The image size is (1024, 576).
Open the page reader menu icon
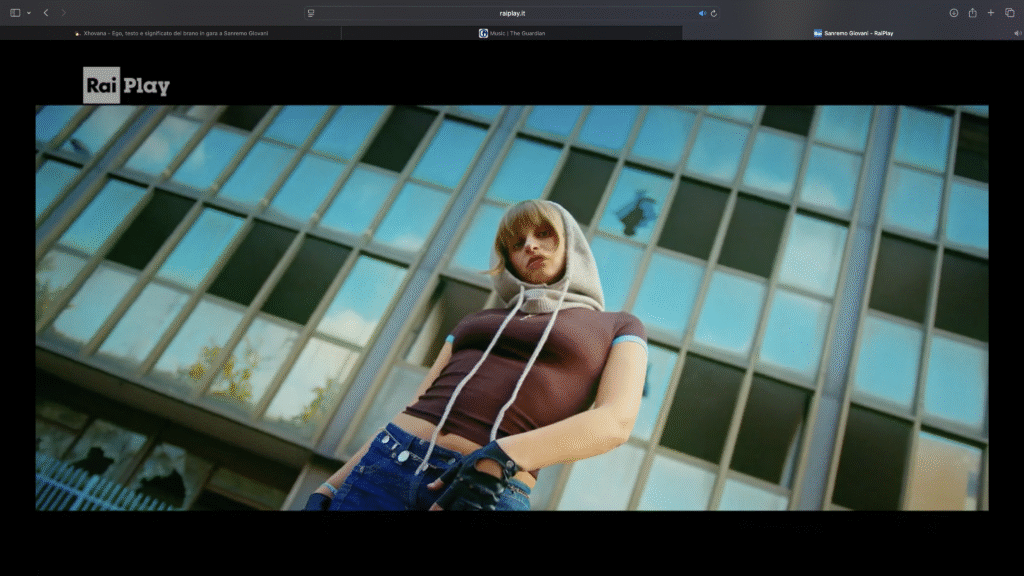[x=311, y=13]
